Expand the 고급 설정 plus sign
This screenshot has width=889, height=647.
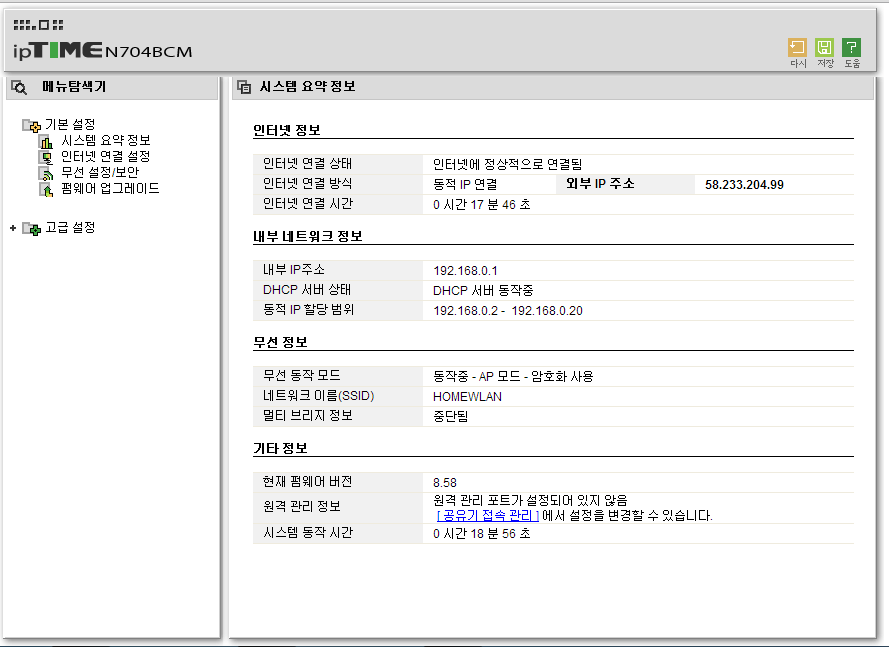tap(13, 228)
